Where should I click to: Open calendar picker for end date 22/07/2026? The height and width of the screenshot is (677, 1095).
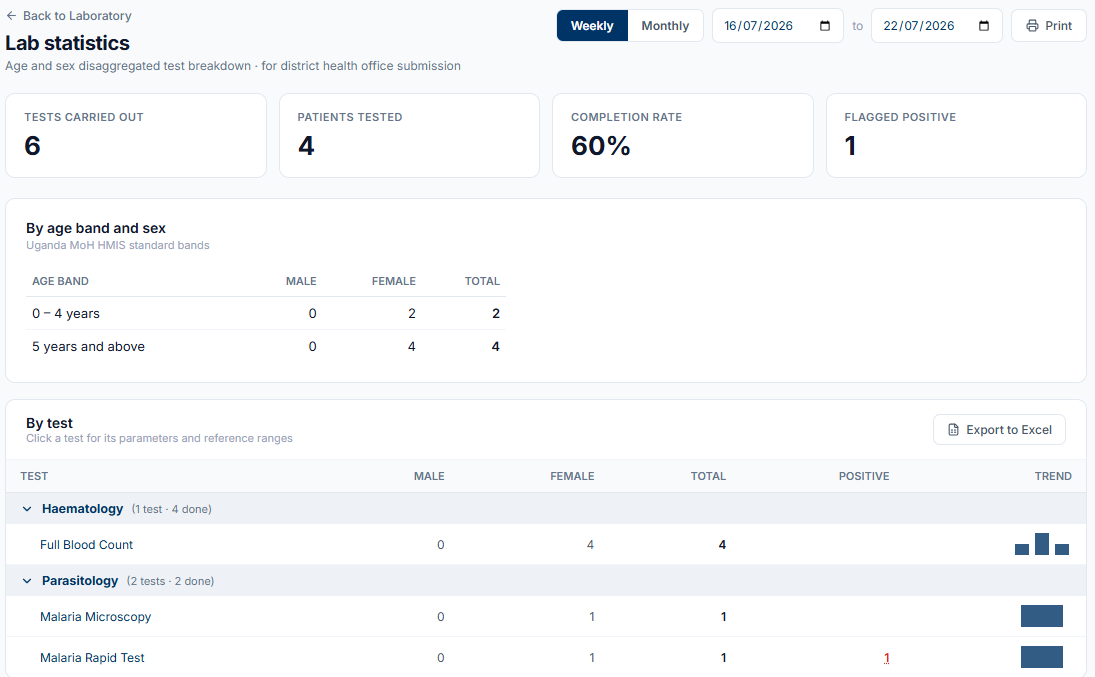coord(984,26)
